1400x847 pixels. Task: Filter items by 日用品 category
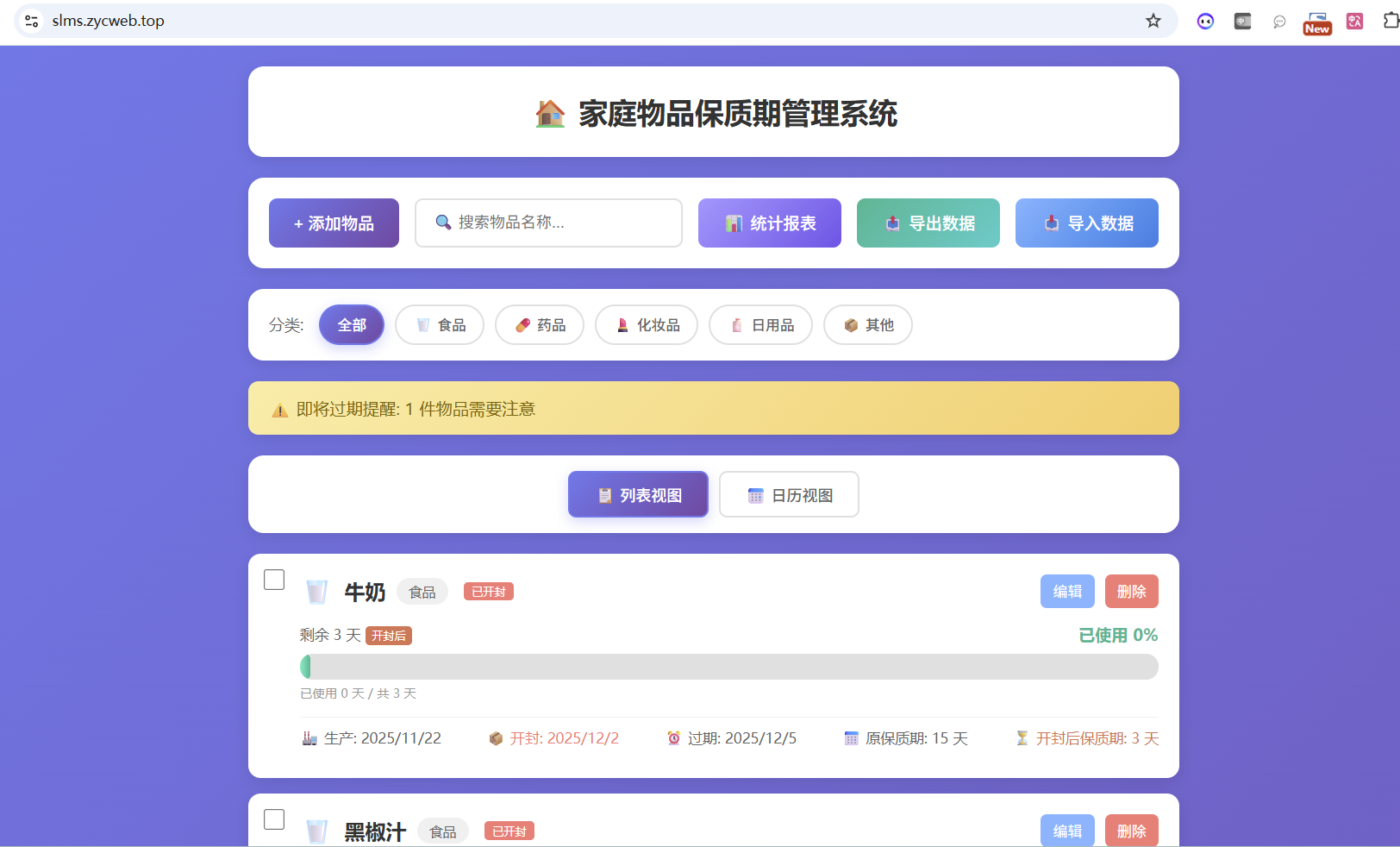[x=760, y=325]
